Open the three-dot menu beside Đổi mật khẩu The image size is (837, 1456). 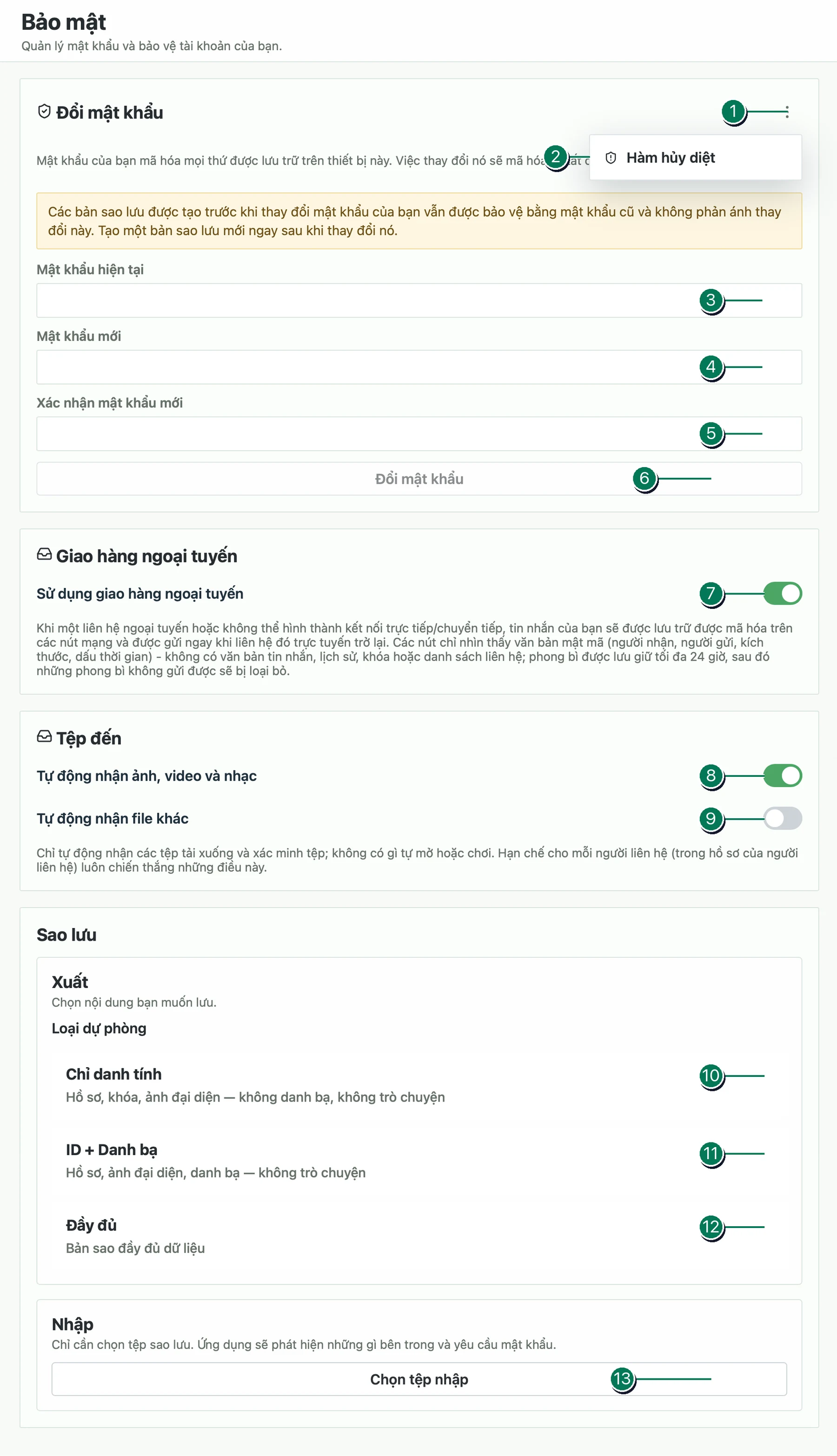point(786,112)
